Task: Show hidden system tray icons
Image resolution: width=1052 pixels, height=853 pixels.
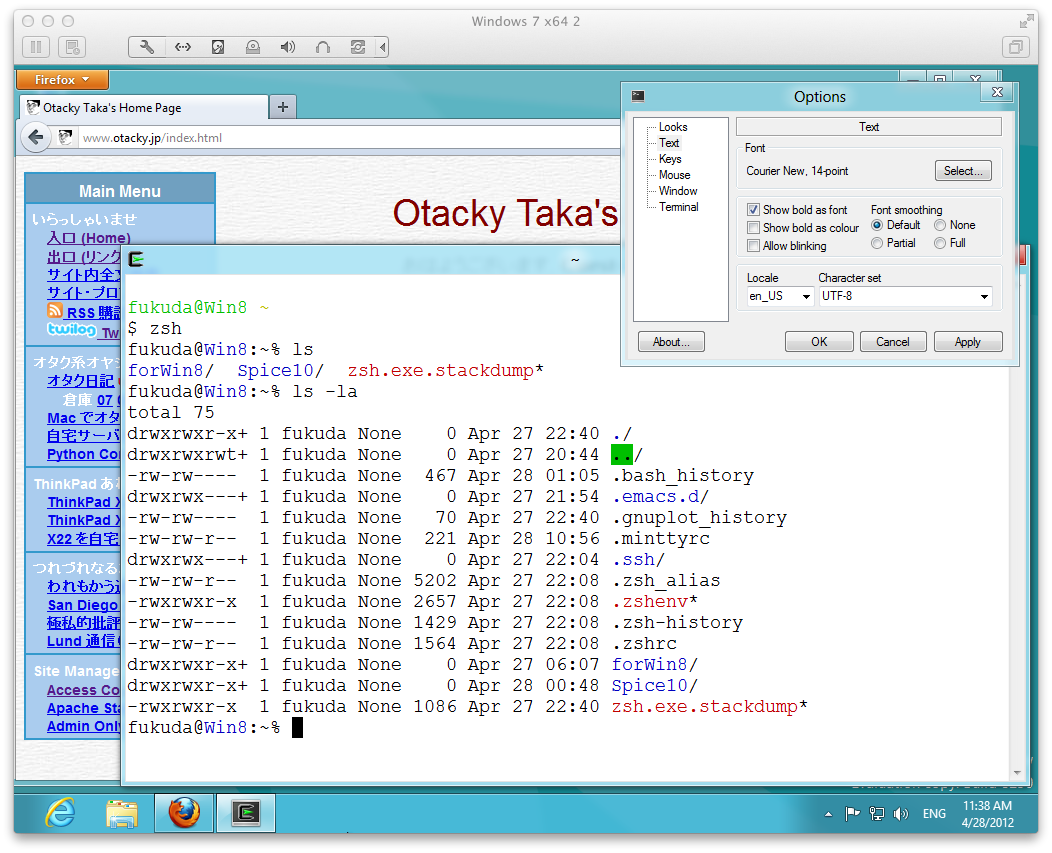Action: 829,814
